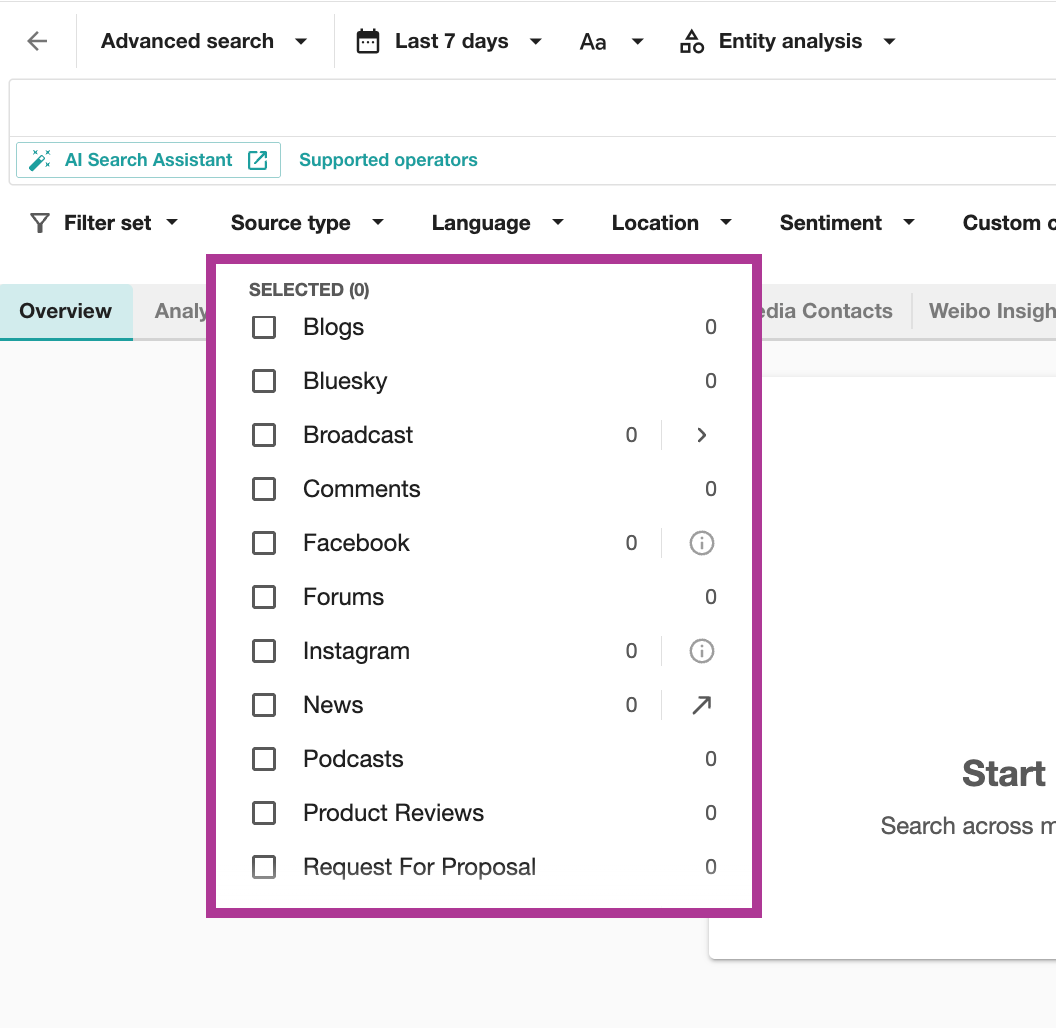Click the Podcasts label text
This screenshot has width=1056, height=1028.
[x=353, y=759]
